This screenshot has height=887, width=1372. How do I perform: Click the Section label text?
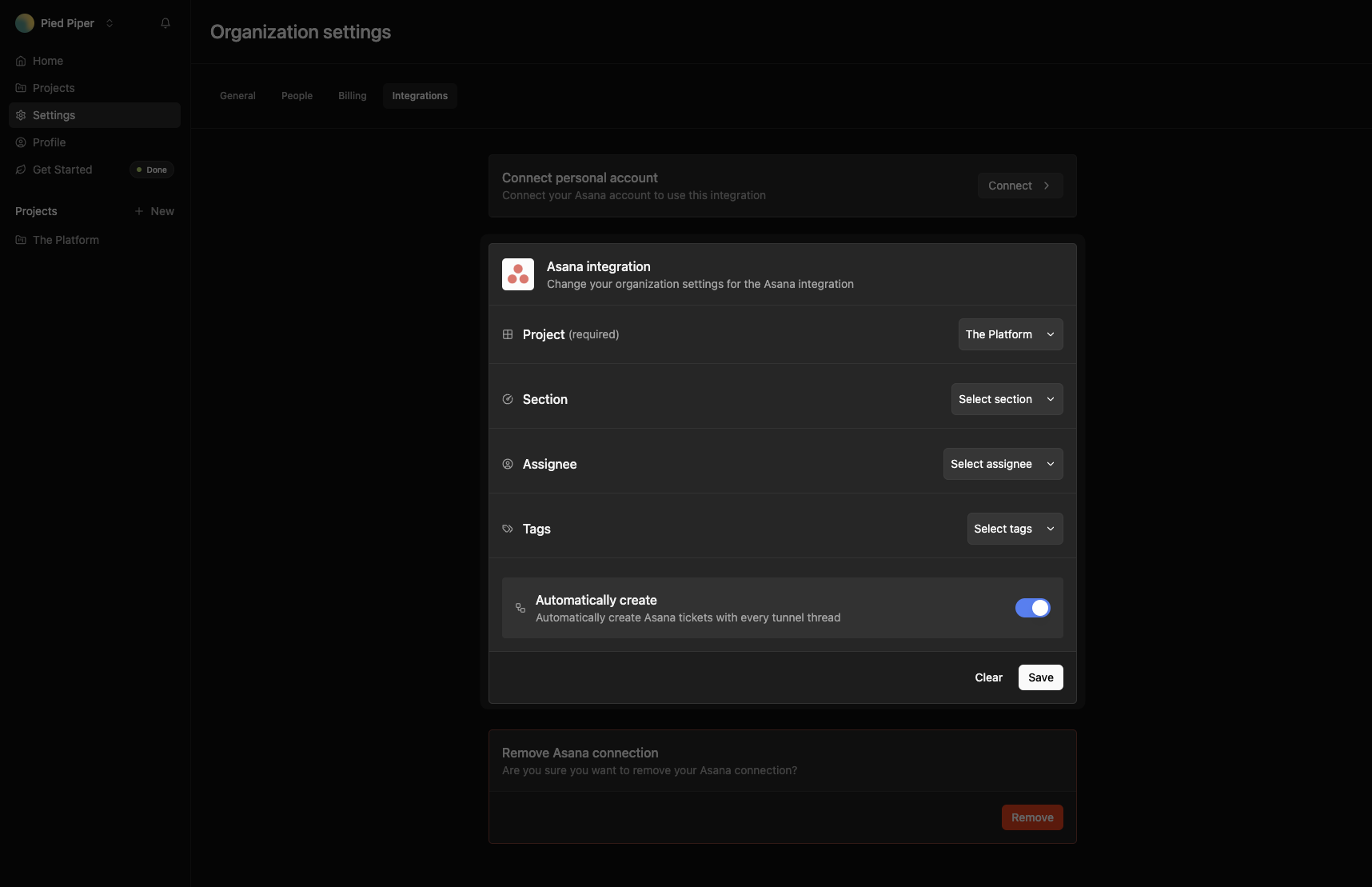coord(545,399)
